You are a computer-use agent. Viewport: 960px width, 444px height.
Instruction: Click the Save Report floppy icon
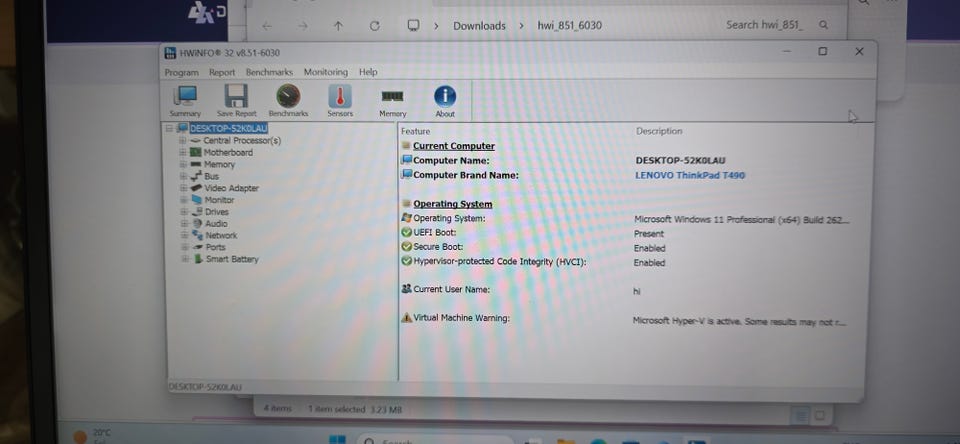click(x=236, y=101)
